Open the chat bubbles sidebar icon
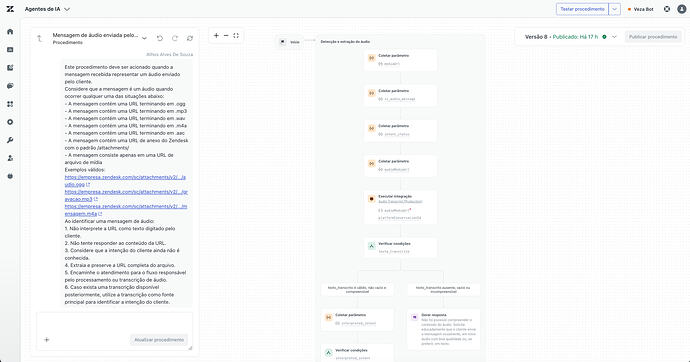Image resolution: width=690 pixels, height=362 pixels. (x=10, y=86)
